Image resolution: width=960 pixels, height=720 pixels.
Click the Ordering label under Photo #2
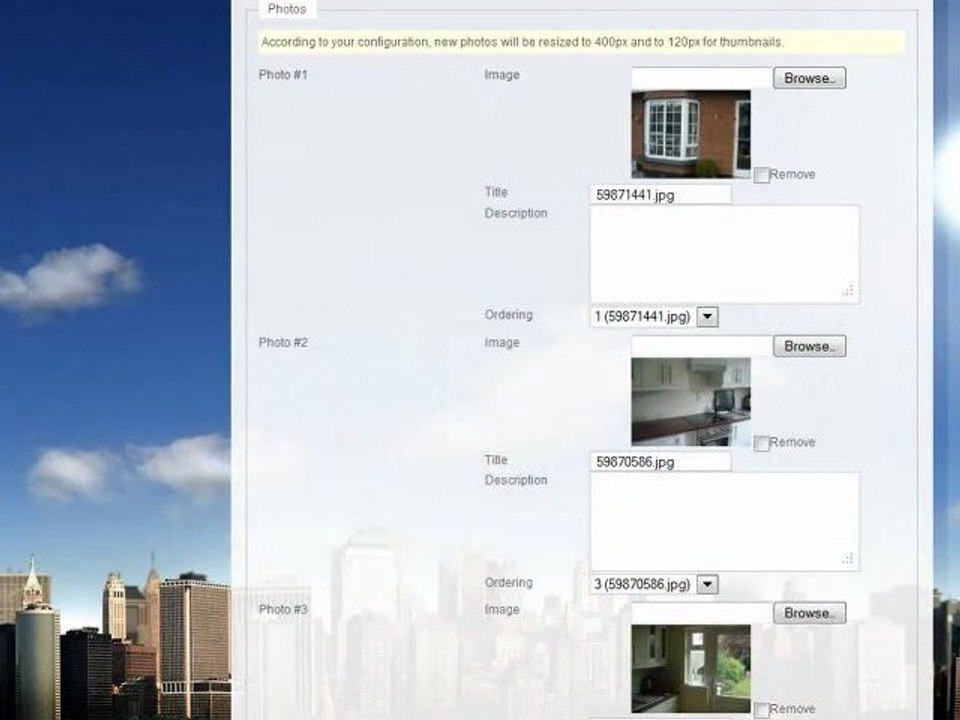[x=509, y=582]
